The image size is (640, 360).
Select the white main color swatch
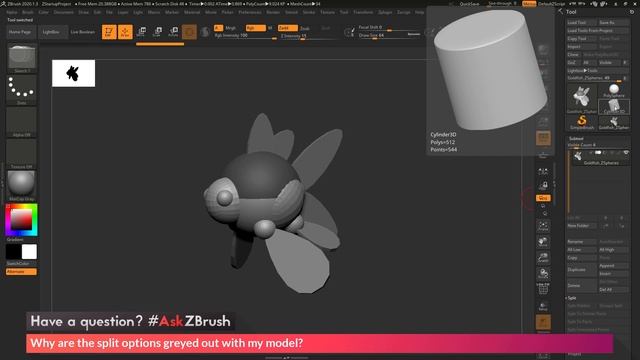[29, 252]
